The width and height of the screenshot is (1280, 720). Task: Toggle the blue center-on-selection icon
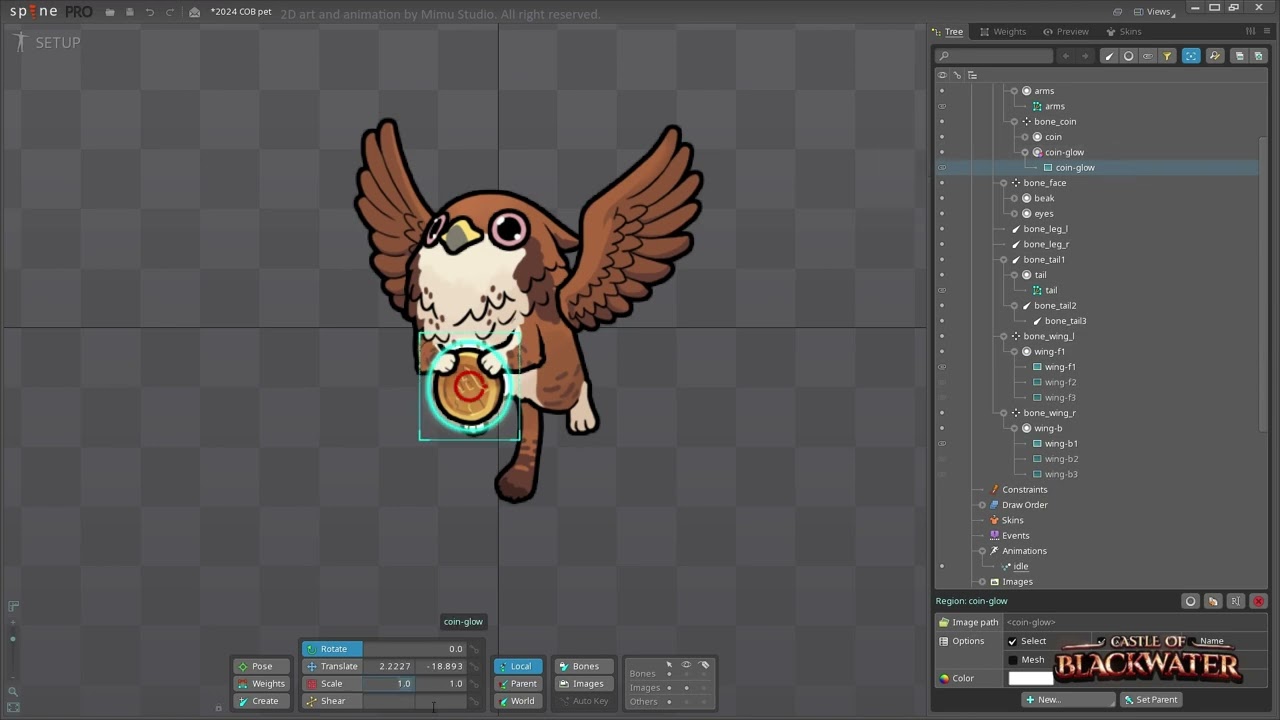tap(1190, 56)
